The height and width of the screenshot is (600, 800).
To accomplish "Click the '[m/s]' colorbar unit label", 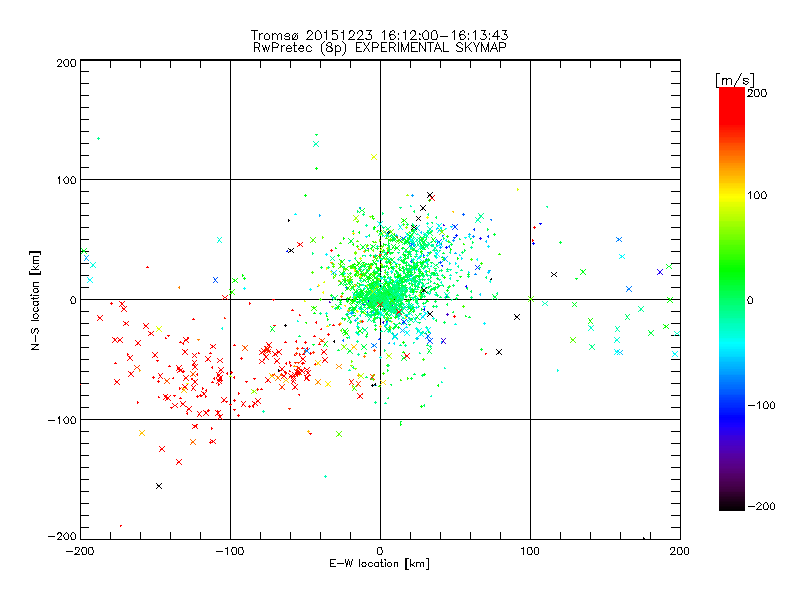I will pyautogui.click(x=735, y=80).
